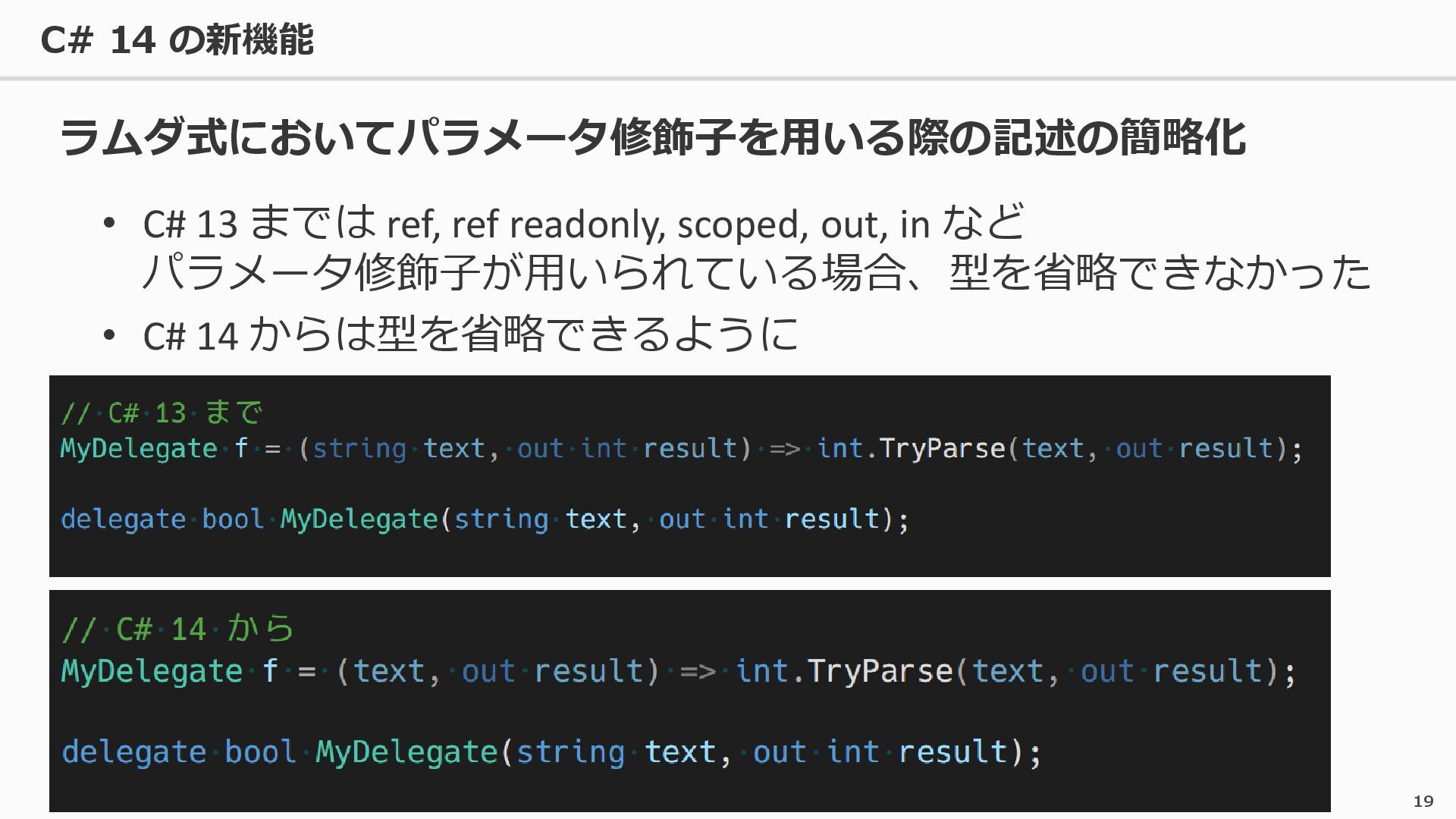Click the code line with '(string text, out int result)' lambda
This screenshot has height=819, width=1456.
click(x=682, y=449)
